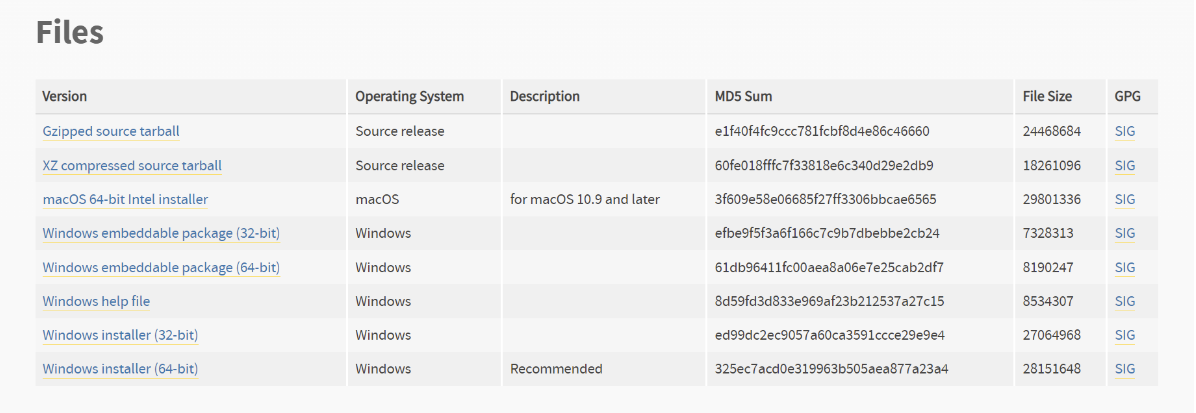Image resolution: width=1196 pixels, height=413 pixels.
Task: Open SIG for Windows embeddable 64-bit package
Action: [1125, 267]
